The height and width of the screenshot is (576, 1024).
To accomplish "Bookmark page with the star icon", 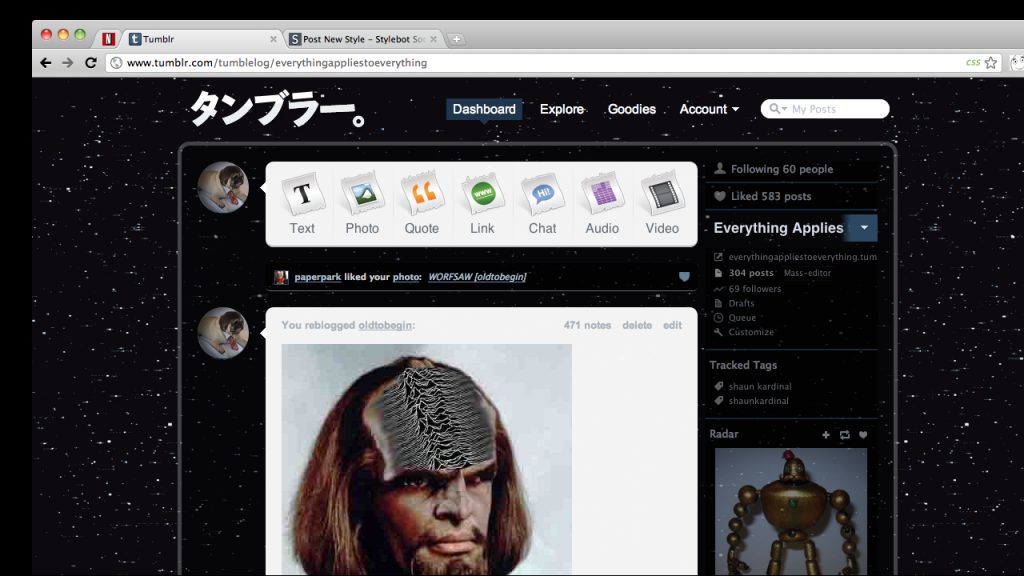I will tap(991, 63).
